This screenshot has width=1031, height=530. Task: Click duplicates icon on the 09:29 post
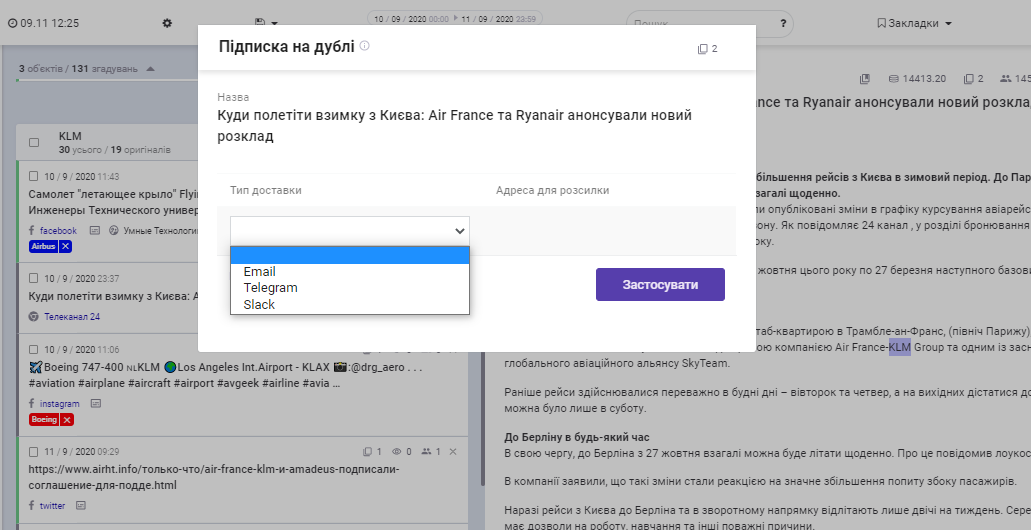(x=368, y=452)
